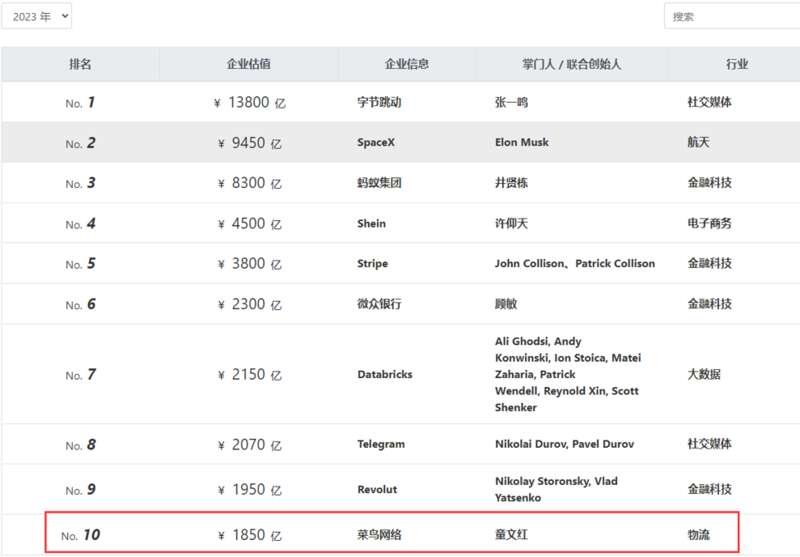Click the ¥ 1950 亿 valuation

pos(249,490)
